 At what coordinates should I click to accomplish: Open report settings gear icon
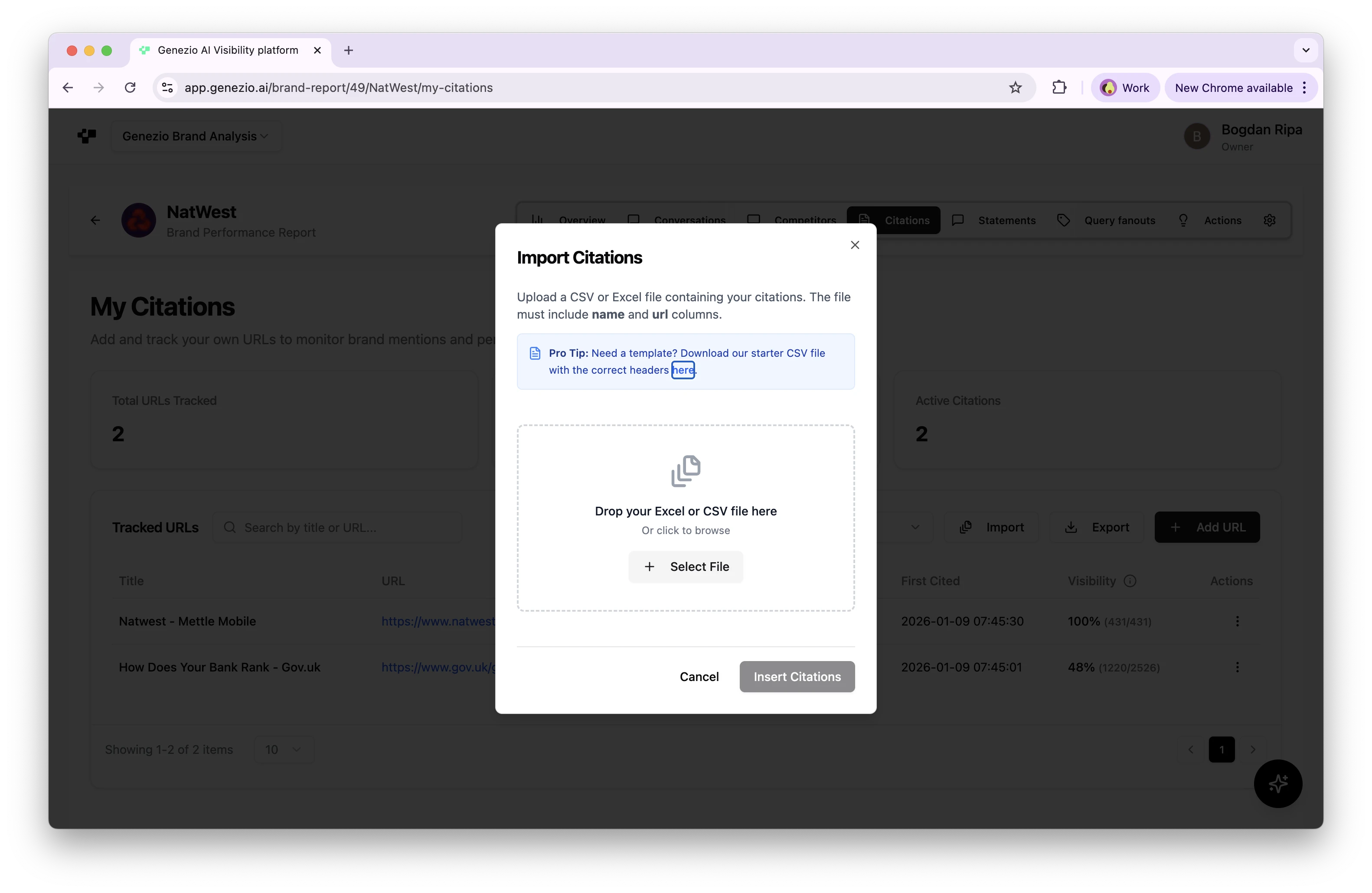(1269, 220)
